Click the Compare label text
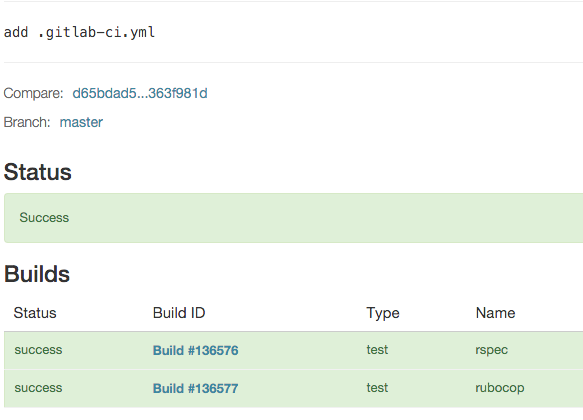The image size is (583, 420). coord(33,93)
